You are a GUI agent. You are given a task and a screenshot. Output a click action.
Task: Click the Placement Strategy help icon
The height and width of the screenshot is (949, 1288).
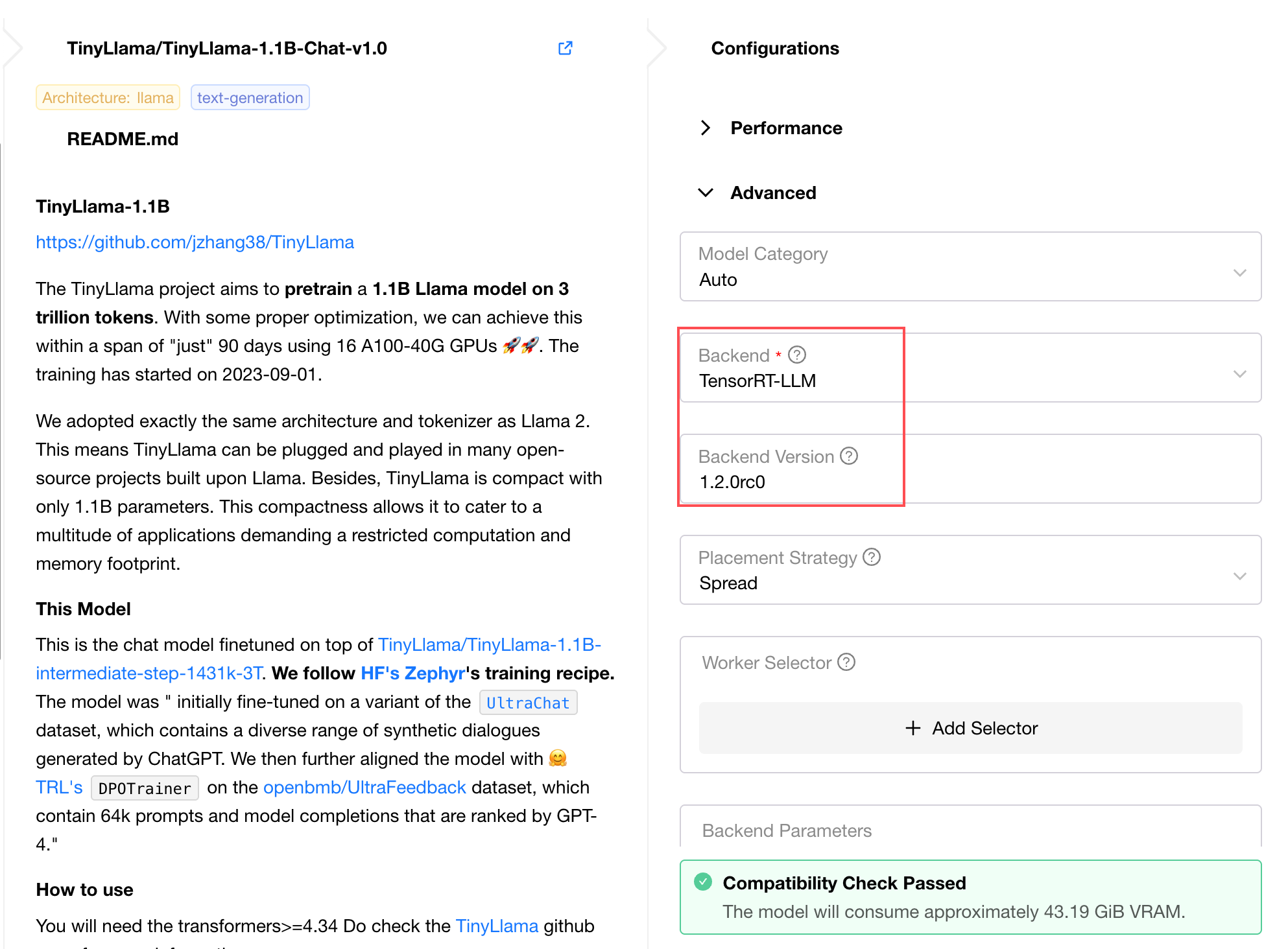tap(872, 557)
